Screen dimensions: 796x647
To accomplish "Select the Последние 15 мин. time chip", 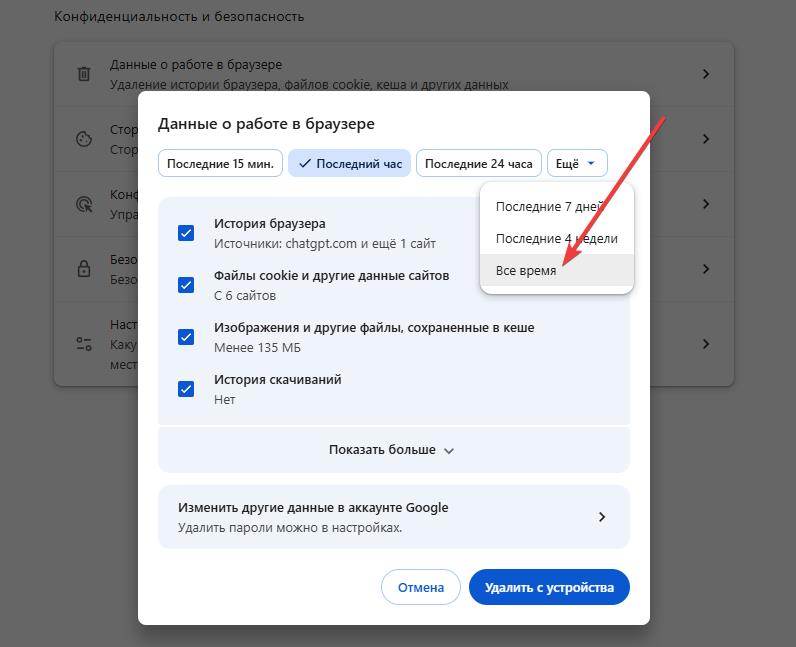I will (220, 163).
